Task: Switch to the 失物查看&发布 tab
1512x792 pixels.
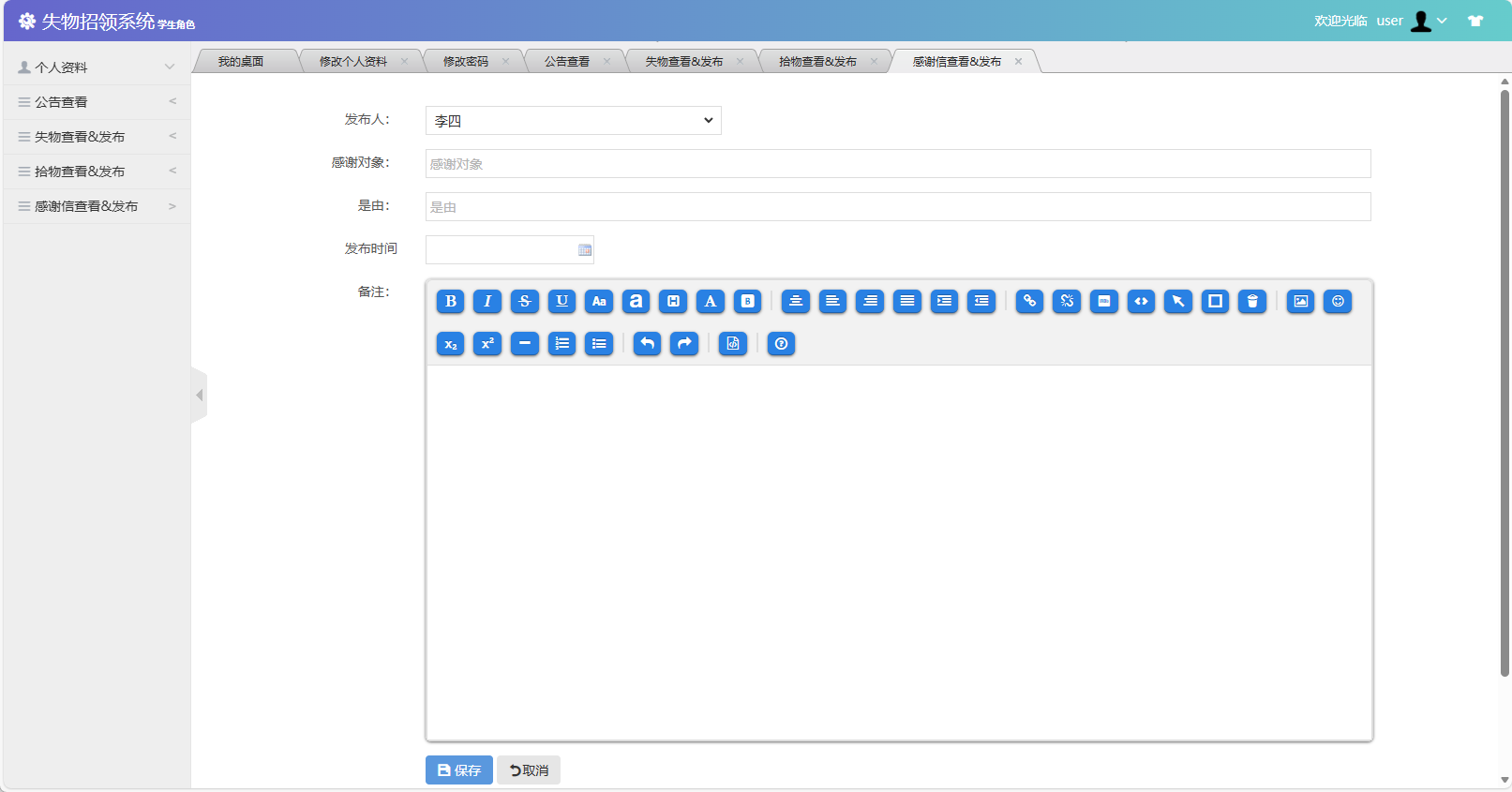Action: (684, 62)
